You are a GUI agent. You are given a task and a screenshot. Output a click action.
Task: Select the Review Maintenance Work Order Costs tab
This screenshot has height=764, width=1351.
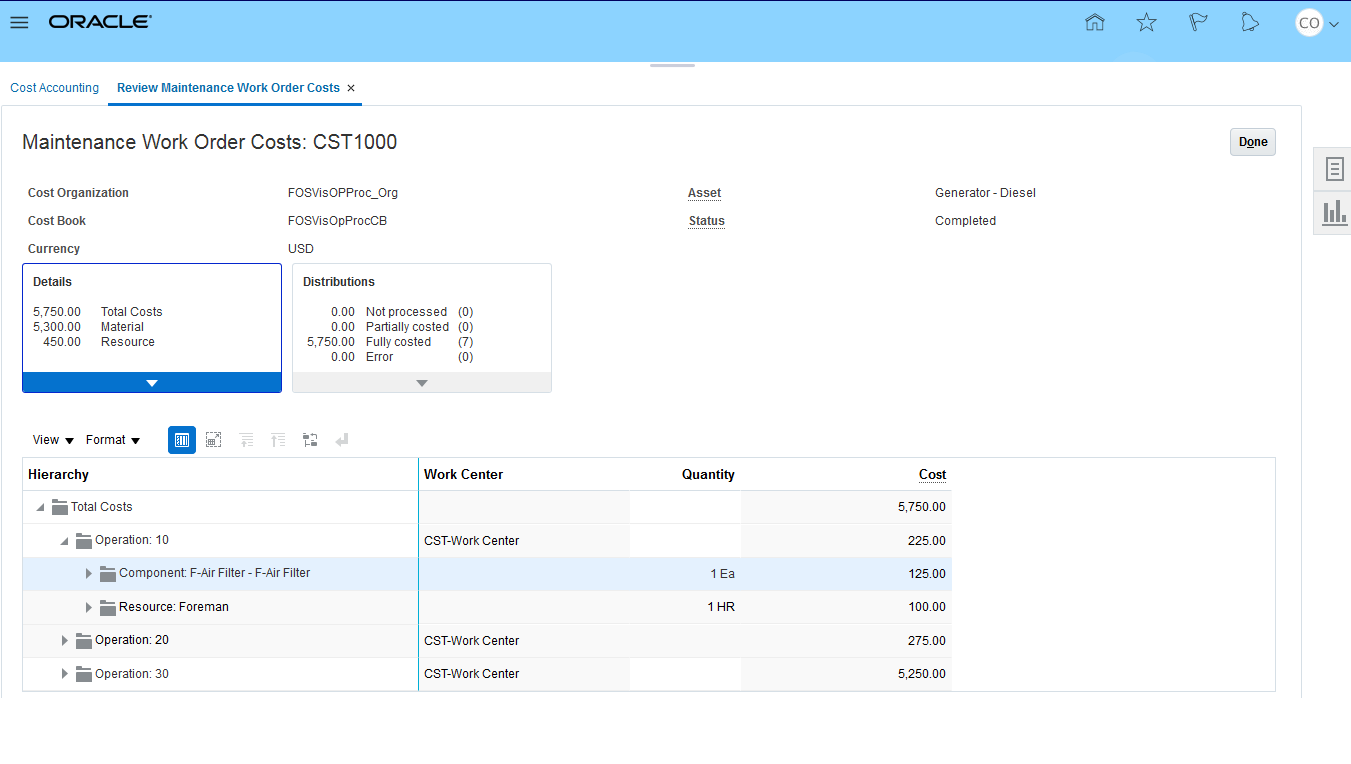pyautogui.click(x=228, y=88)
